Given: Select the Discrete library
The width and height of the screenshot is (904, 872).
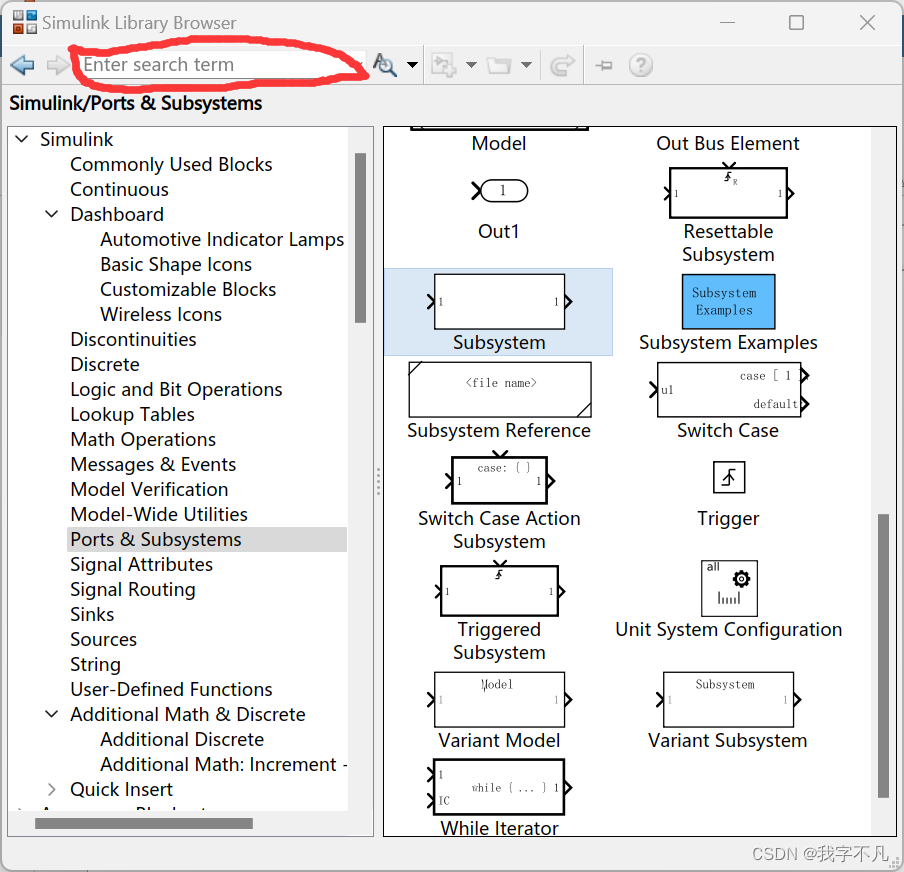Looking at the screenshot, I should pyautogui.click(x=105, y=364).
